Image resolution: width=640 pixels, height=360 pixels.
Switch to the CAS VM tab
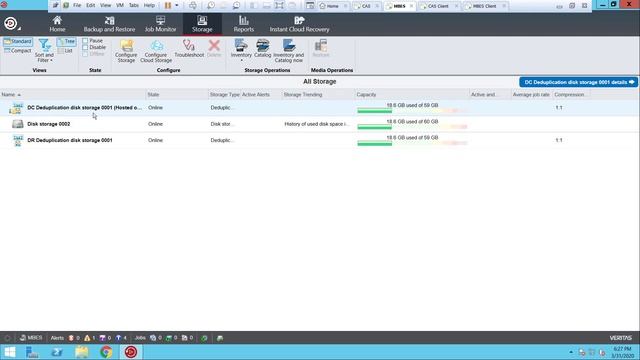pyautogui.click(x=366, y=6)
